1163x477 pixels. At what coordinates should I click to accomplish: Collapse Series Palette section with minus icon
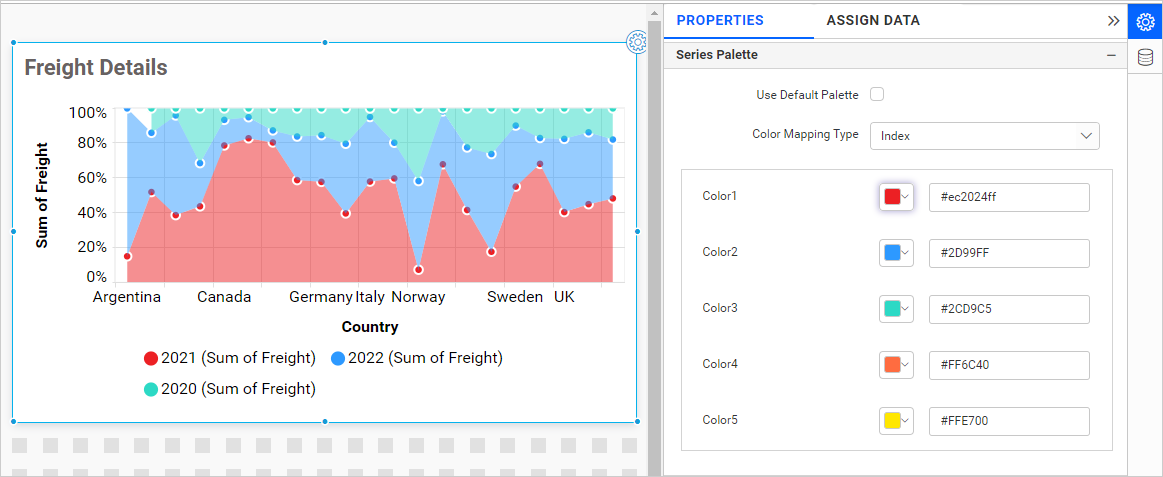pos(1111,55)
